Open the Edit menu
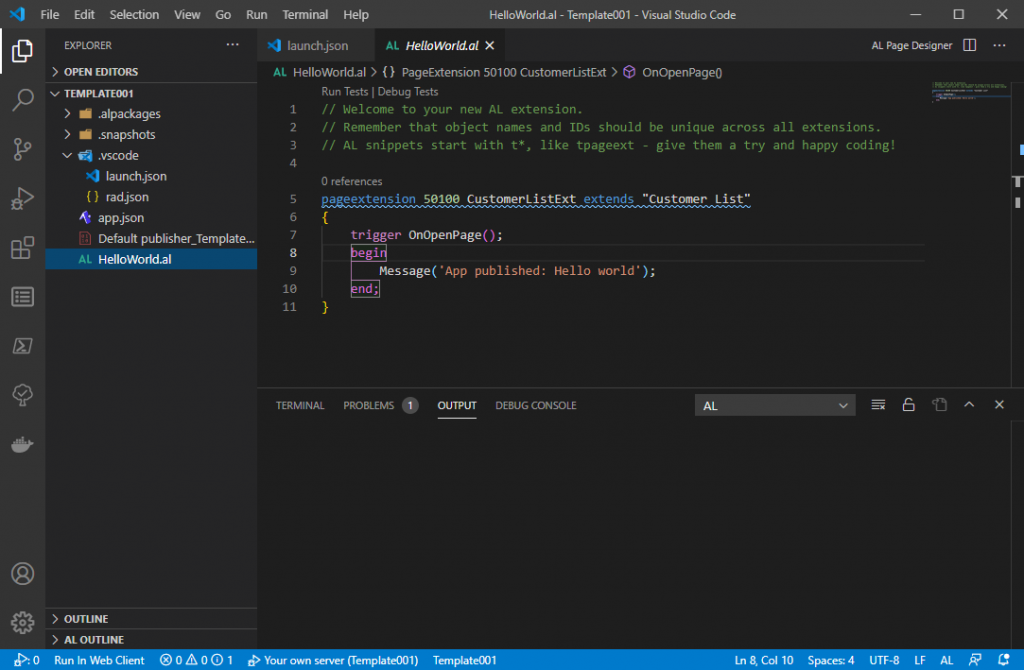The width and height of the screenshot is (1024, 670). pos(84,14)
